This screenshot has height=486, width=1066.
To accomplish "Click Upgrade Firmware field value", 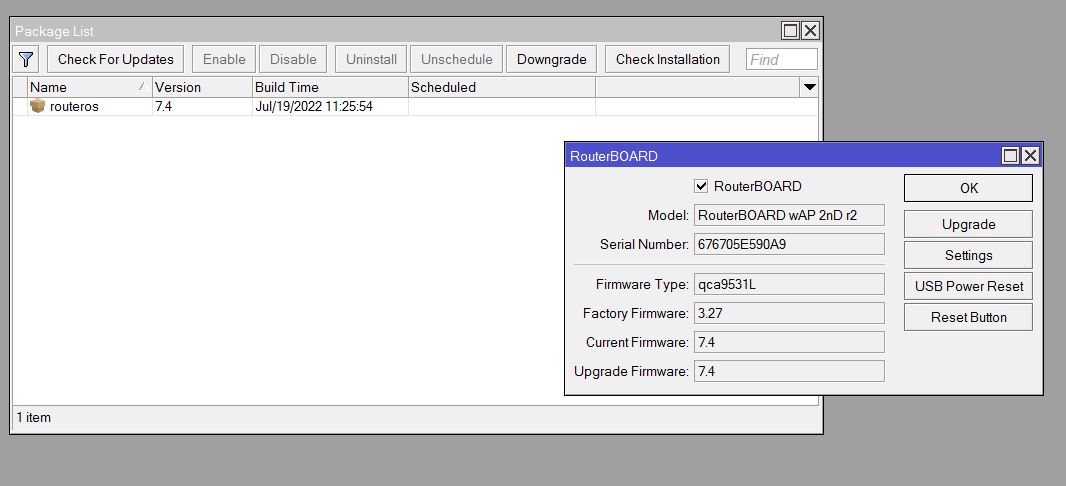I will coord(789,371).
